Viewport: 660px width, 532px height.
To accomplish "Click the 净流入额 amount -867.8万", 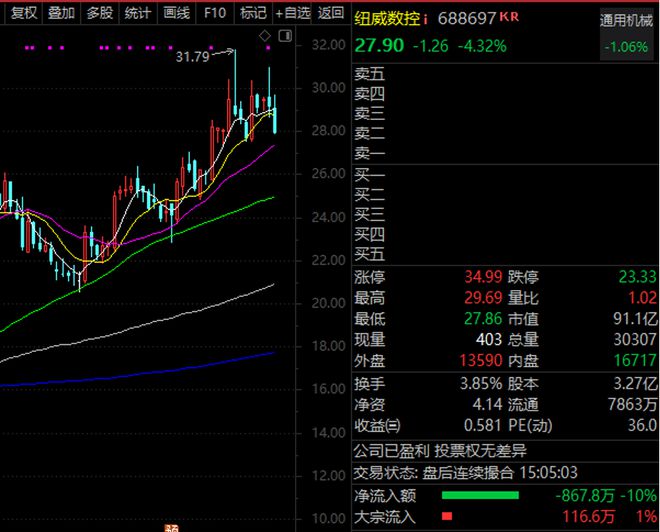I will (x=585, y=495).
